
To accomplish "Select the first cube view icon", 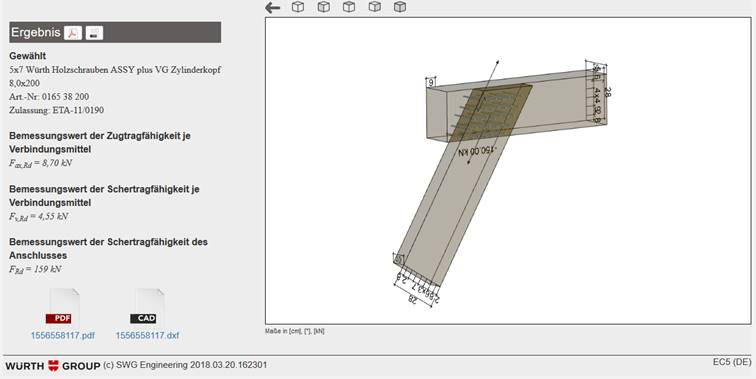I will coord(298,7).
